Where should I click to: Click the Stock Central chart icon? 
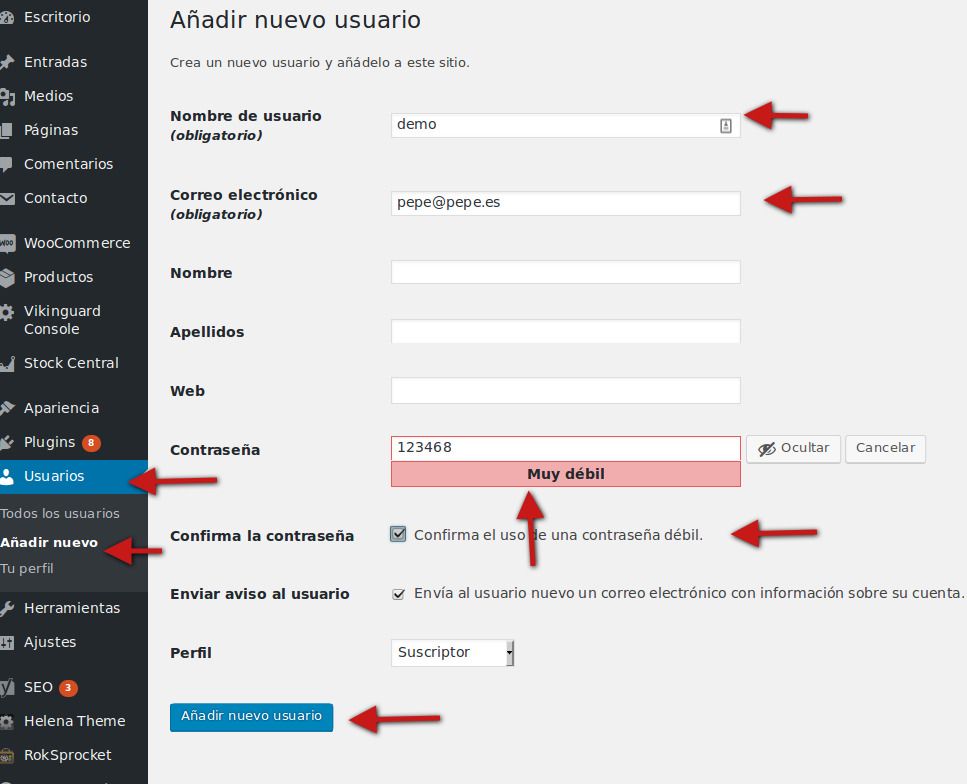click(7, 364)
